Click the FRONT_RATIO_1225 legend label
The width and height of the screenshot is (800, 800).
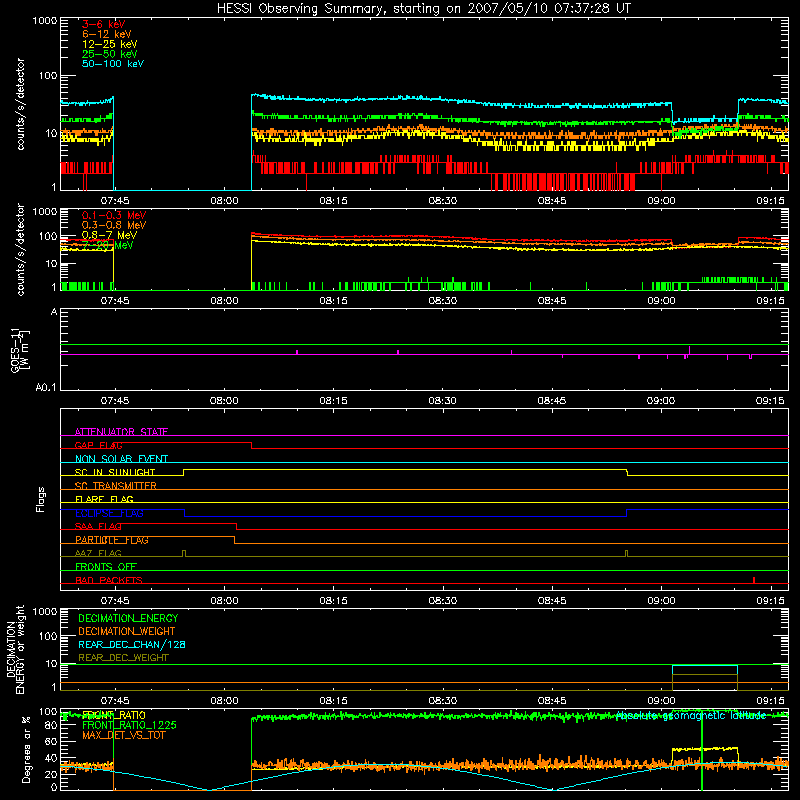(129, 725)
